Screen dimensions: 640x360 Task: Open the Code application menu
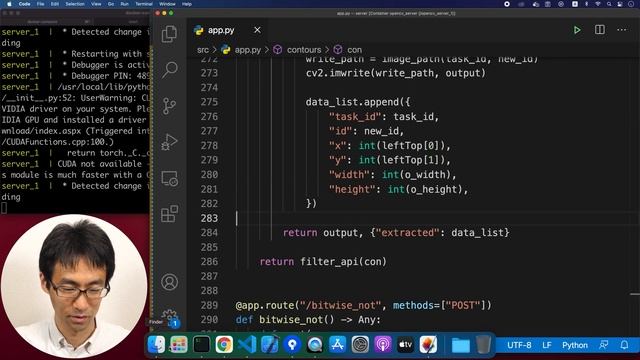tap(24, 4)
